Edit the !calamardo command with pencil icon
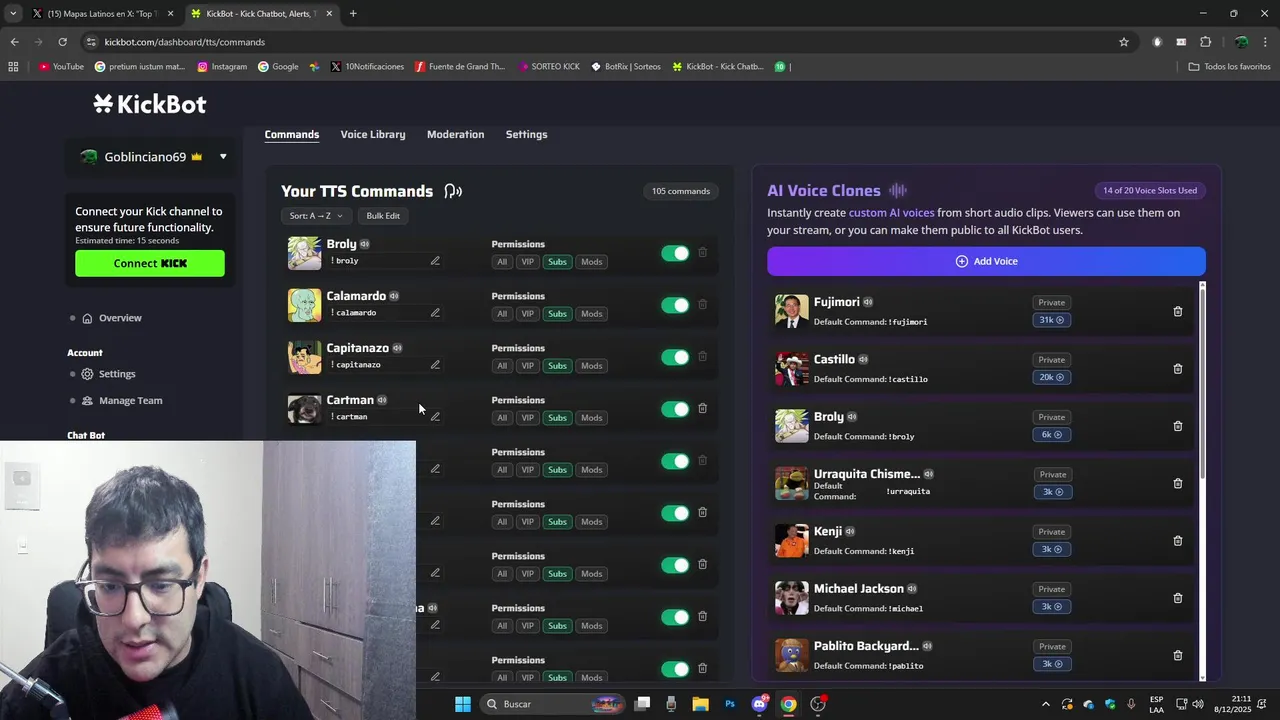The image size is (1280, 720). tap(435, 313)
